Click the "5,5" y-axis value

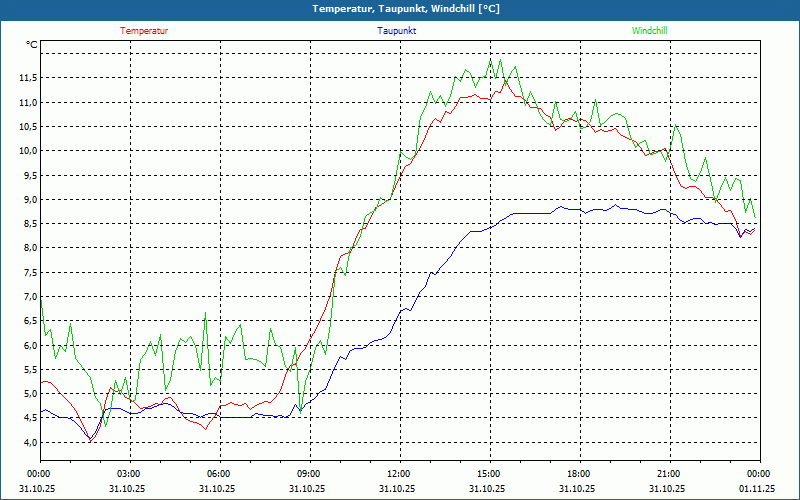pos(30,369)
